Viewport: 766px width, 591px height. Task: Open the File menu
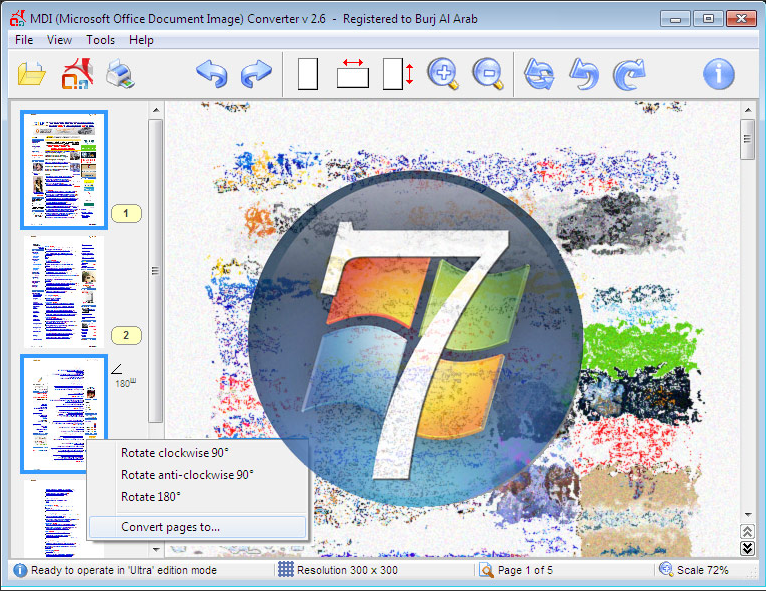(24, 40)
